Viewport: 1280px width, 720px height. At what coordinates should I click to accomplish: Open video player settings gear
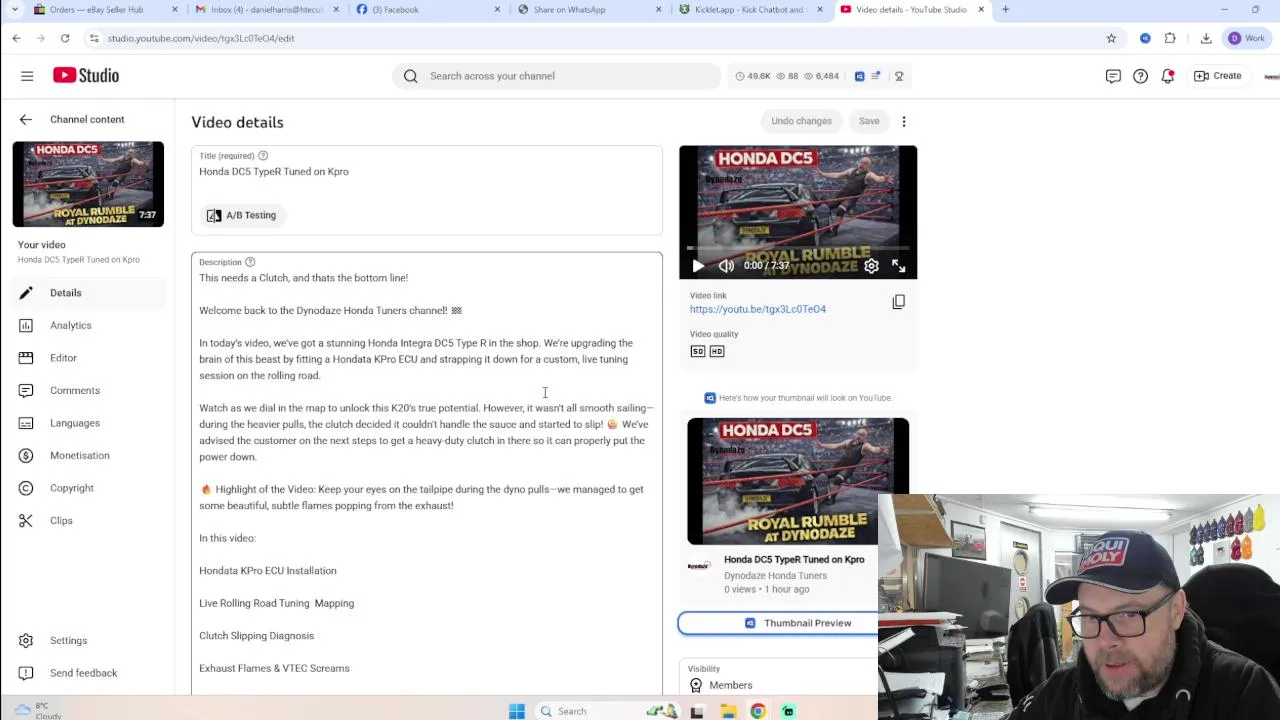tap(871, 266)
